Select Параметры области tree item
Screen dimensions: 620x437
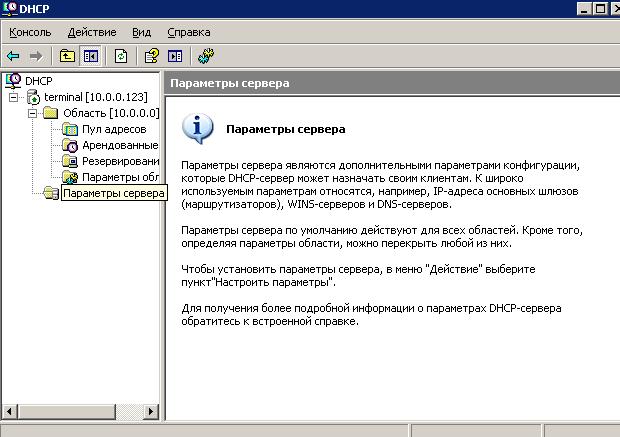pyautogui.click(x=119, y=177)
